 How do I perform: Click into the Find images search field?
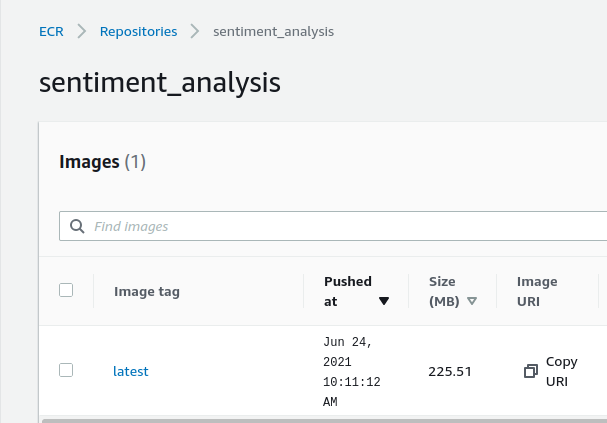point(333,226)
